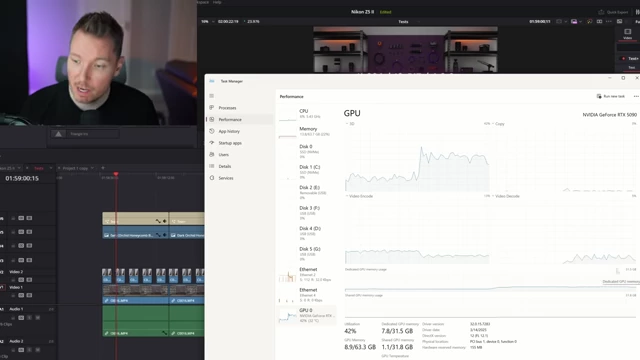The height and width of the screenshot is (360, 640).
Task: Select the Ethernet 4 network entry
Action: [x=307, y=295]
